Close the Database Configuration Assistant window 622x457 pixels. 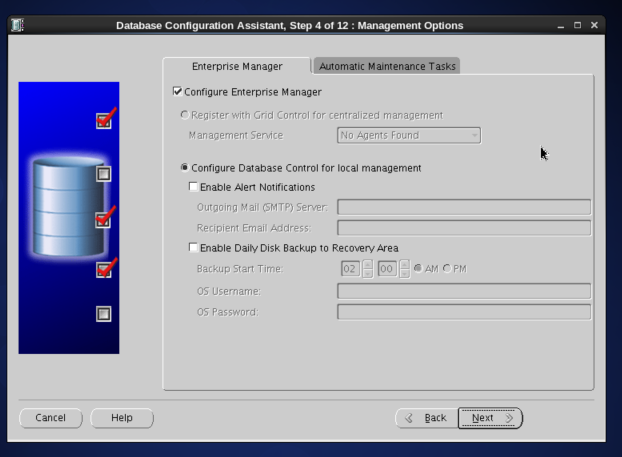[x=594, y=25]
